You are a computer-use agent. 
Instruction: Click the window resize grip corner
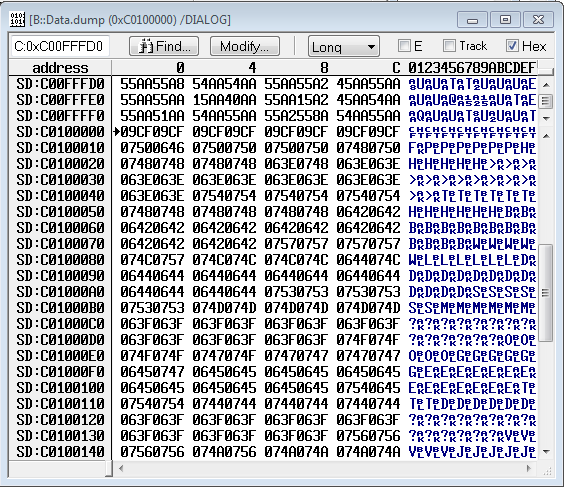coord(547,471)
